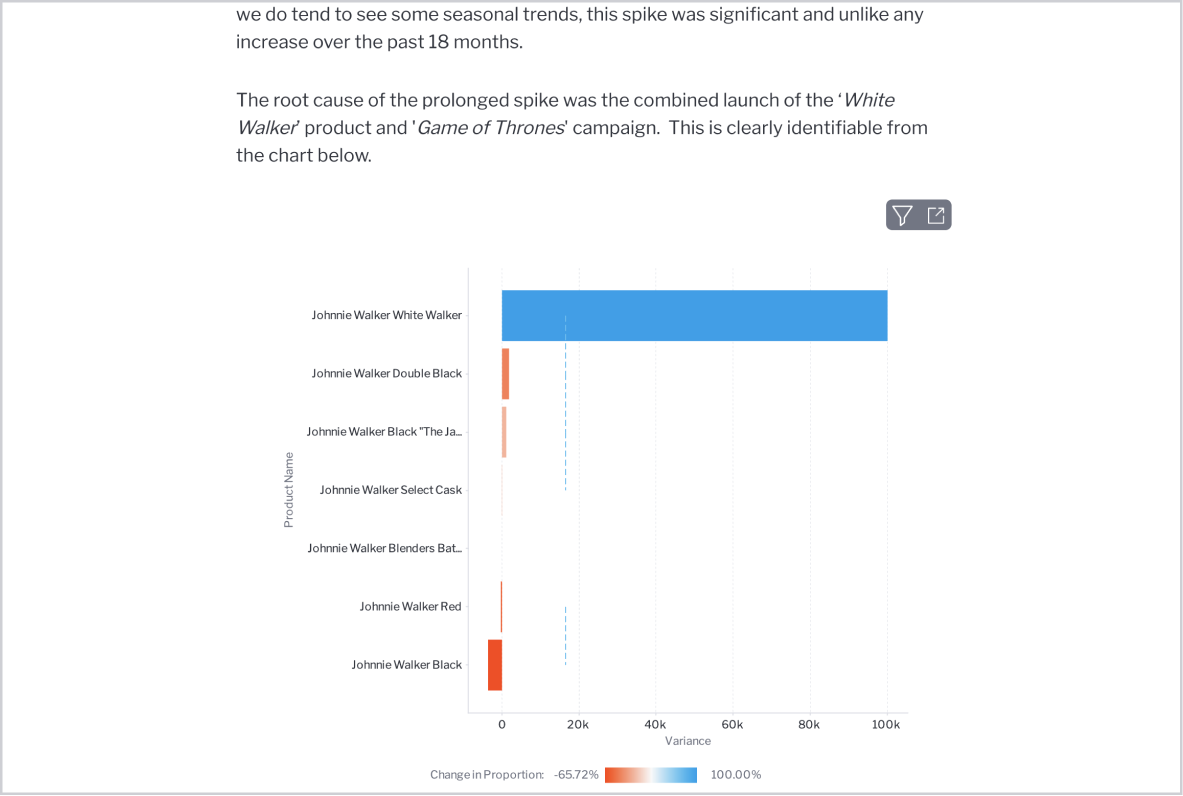Screen dimensions: 1183x796
Task: Select the Johnnie Walker Select Cask label
Action: coord(391,490)
